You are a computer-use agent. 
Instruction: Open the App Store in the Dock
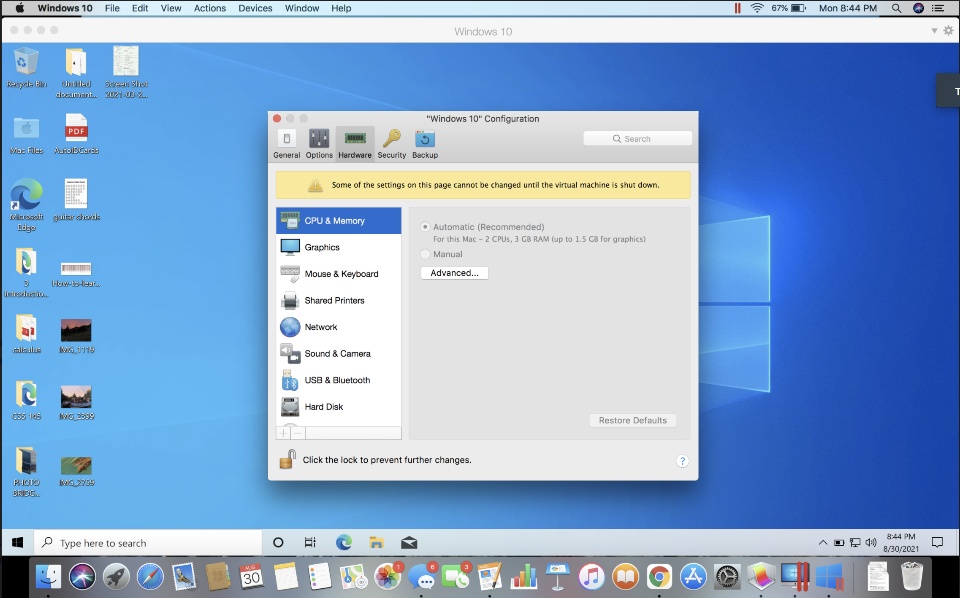click(x=693, y=577)
